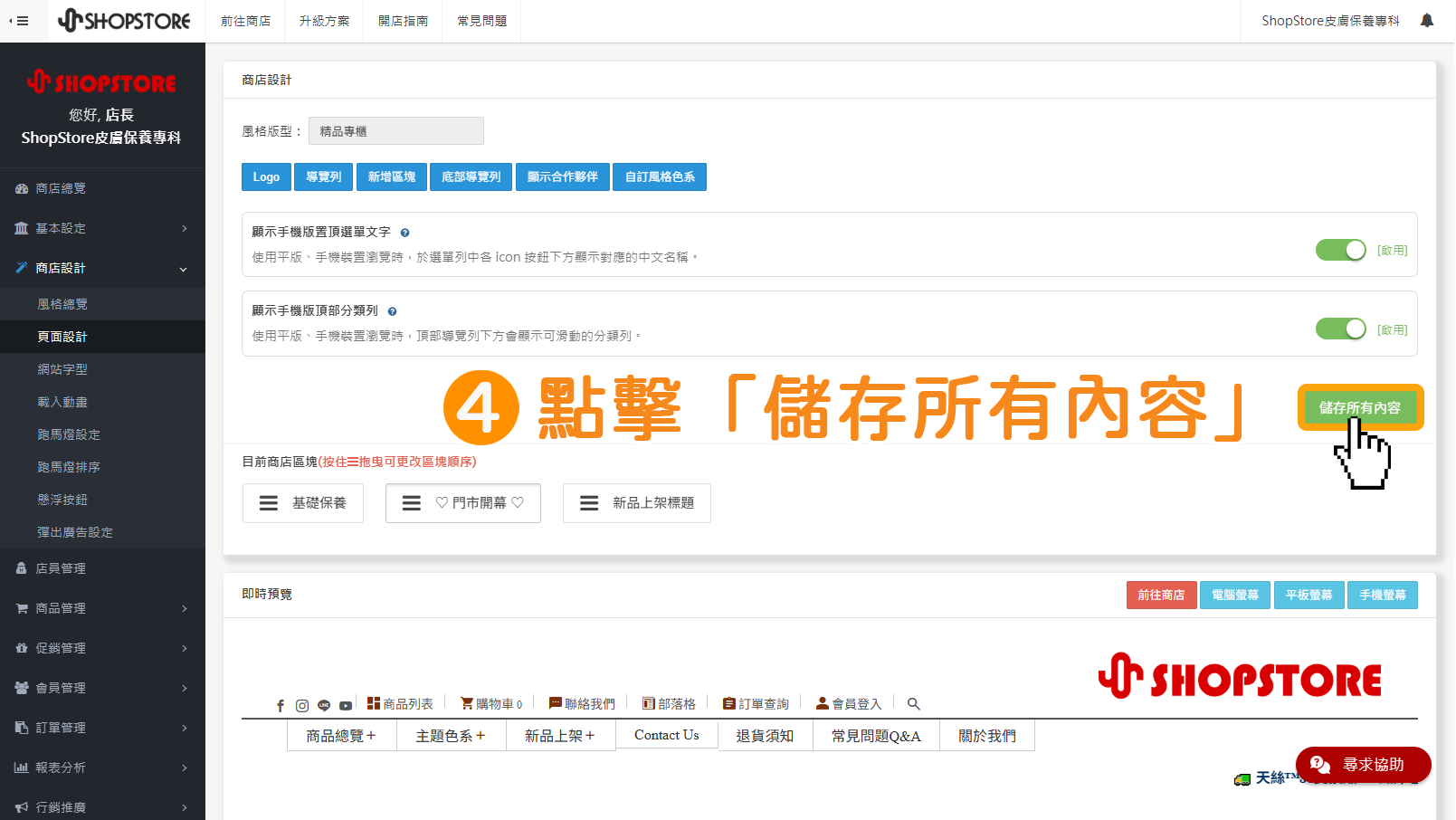Screen dimensions: 1456x820
Task: Click the YouTube icon in the preview
Action: coord(346,706)
